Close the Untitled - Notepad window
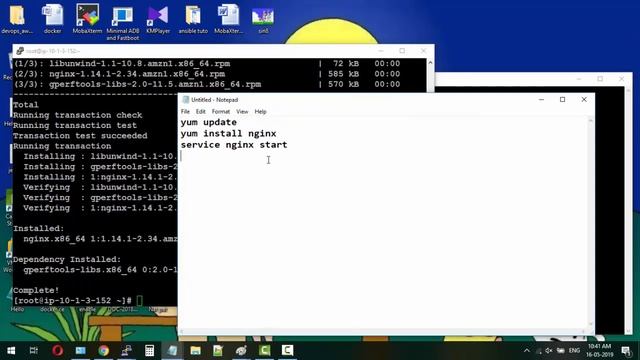Screen dimensions: 640x360 584,100
